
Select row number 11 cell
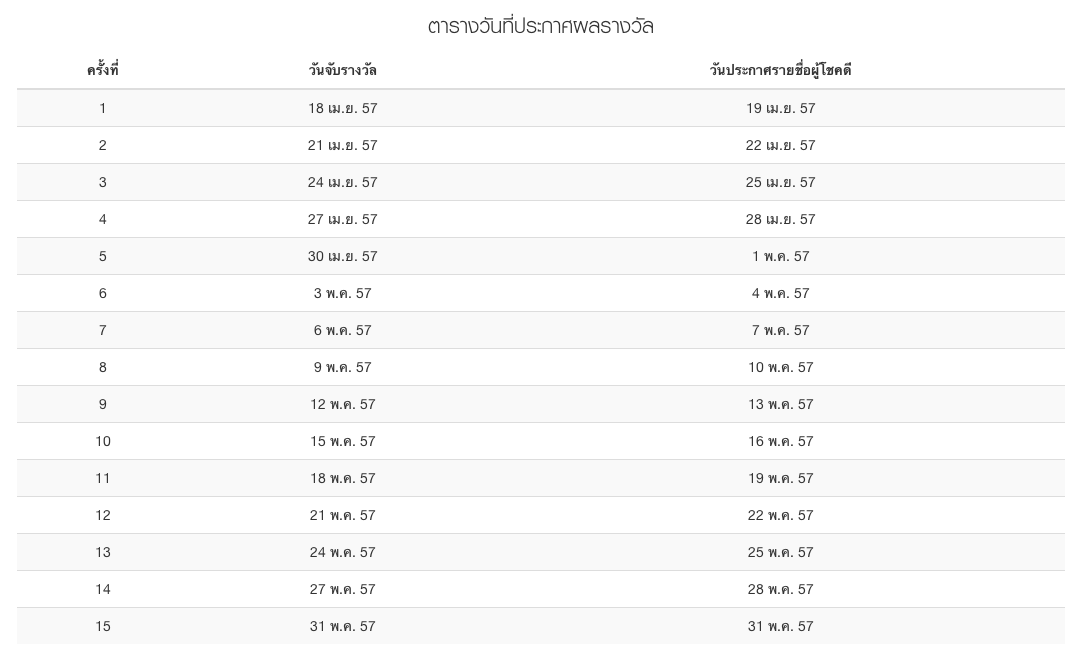tap(102, 478)
